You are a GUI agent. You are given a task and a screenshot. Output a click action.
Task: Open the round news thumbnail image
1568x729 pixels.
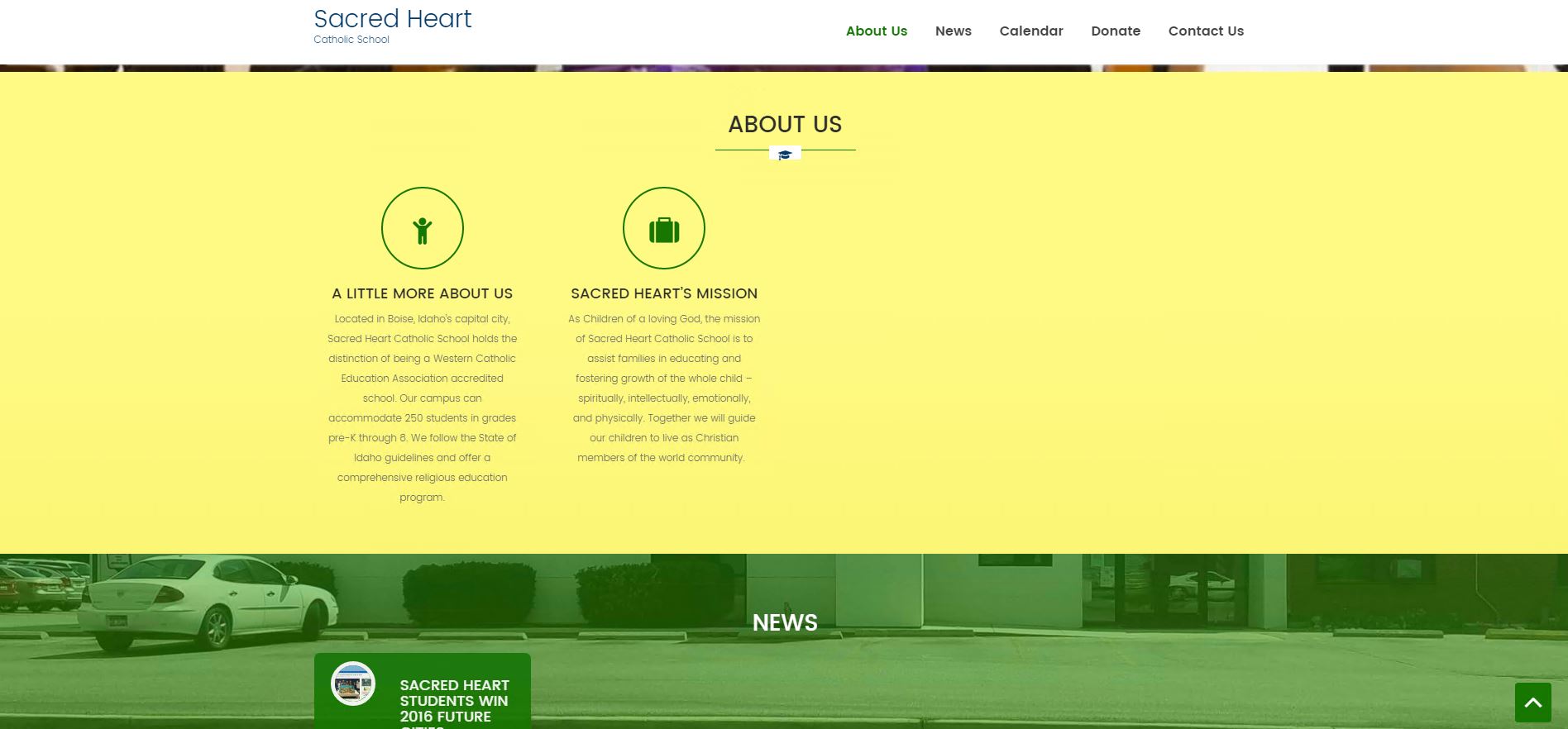coord(353,684)
